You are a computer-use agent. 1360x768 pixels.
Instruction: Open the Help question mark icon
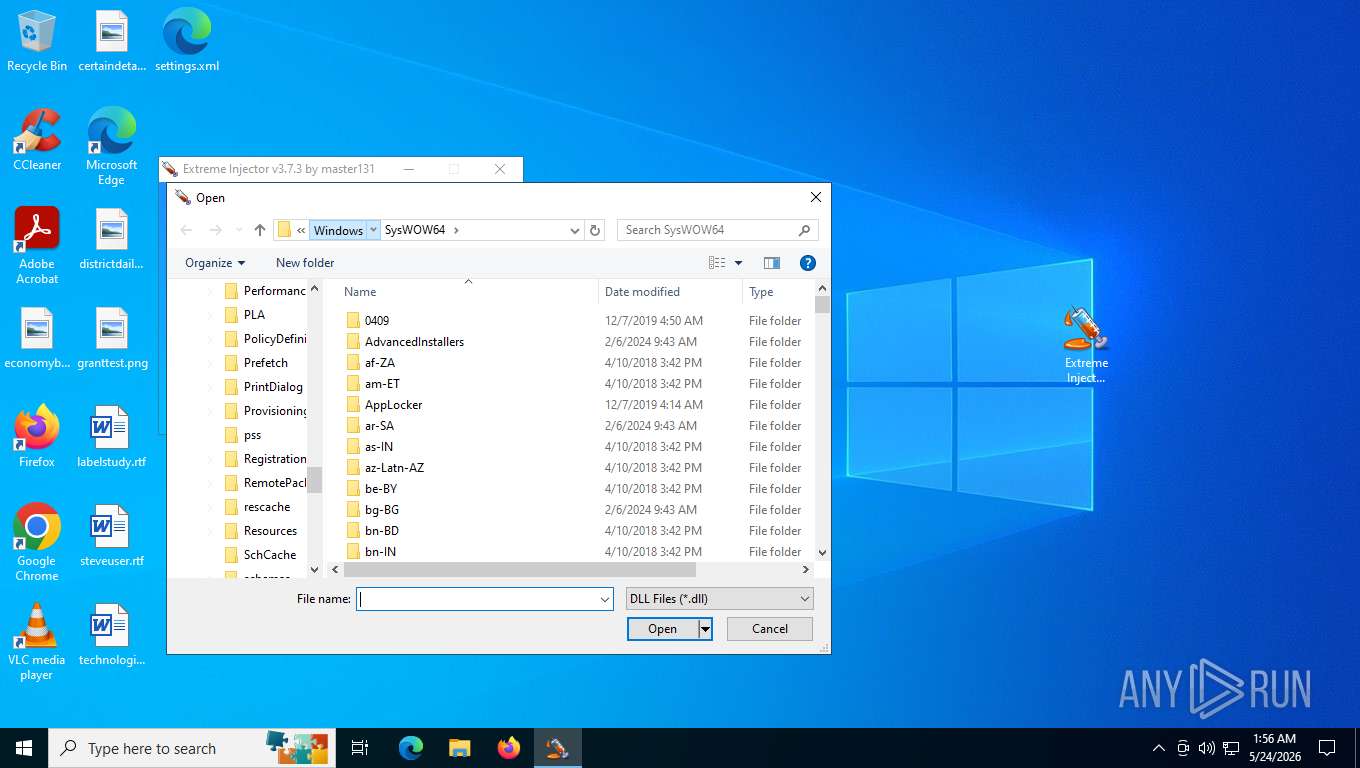[808, 263]
